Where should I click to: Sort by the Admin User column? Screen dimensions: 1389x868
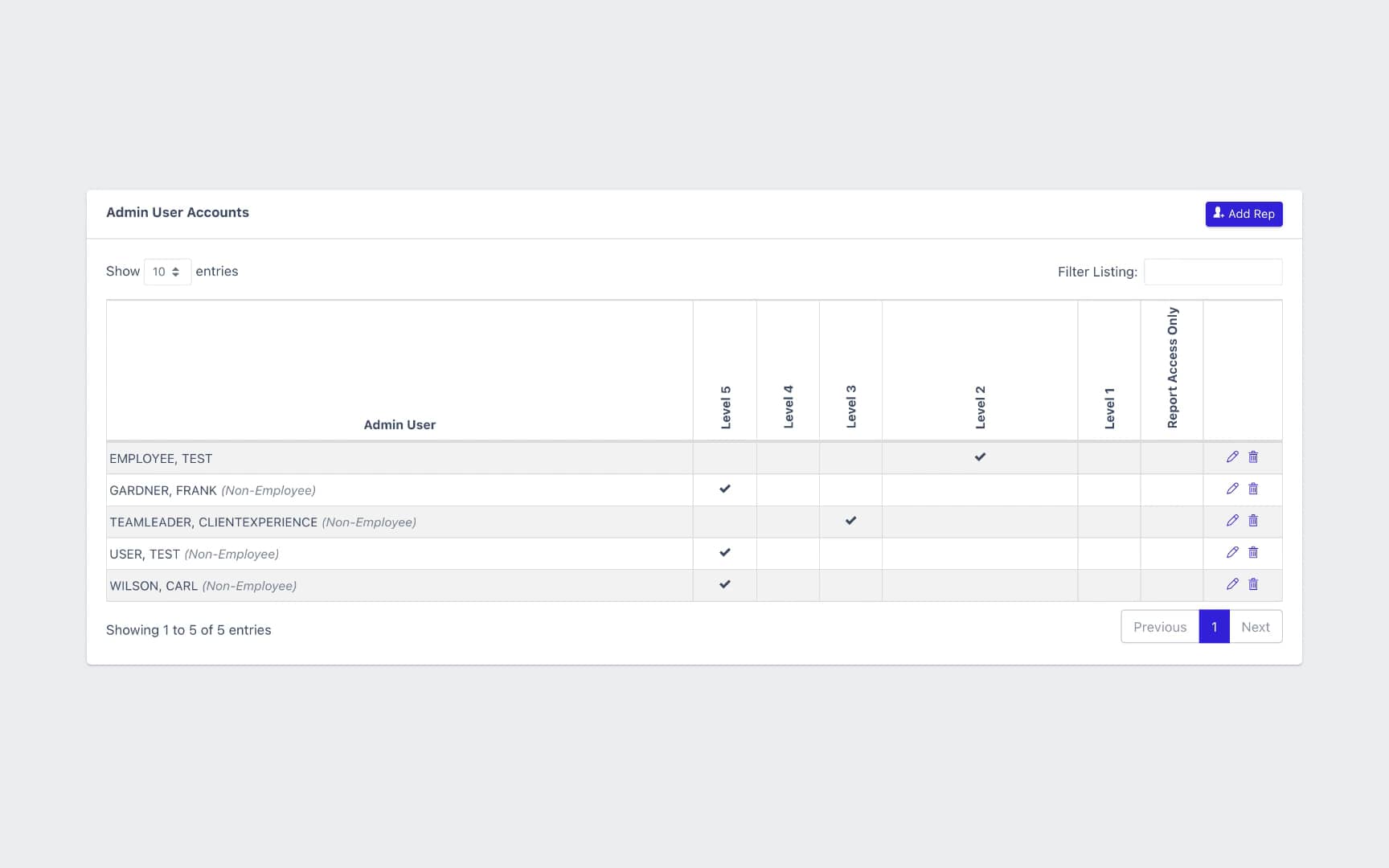click(399, 424)
